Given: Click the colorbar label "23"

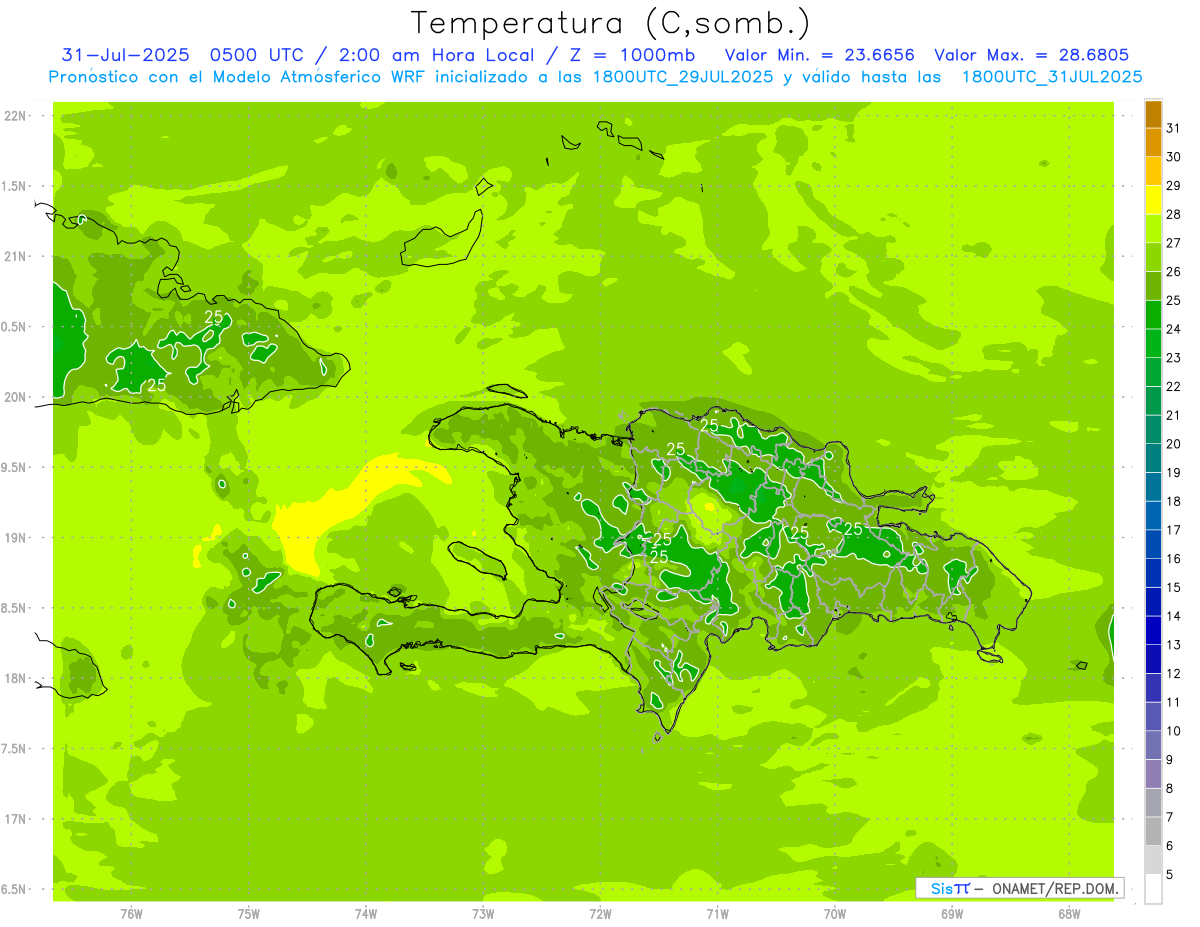Looking at the screenshot, I should tap(1174, 357).
